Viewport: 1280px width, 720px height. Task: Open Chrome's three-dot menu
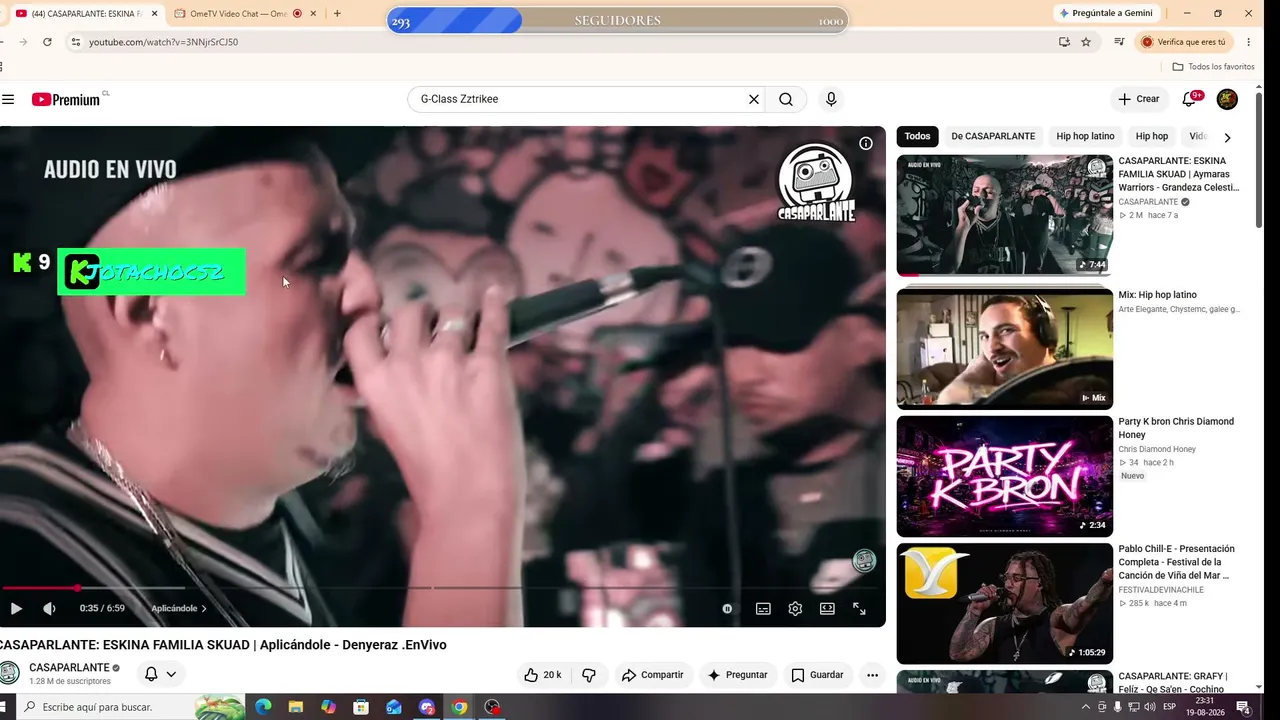[1249, 42]
